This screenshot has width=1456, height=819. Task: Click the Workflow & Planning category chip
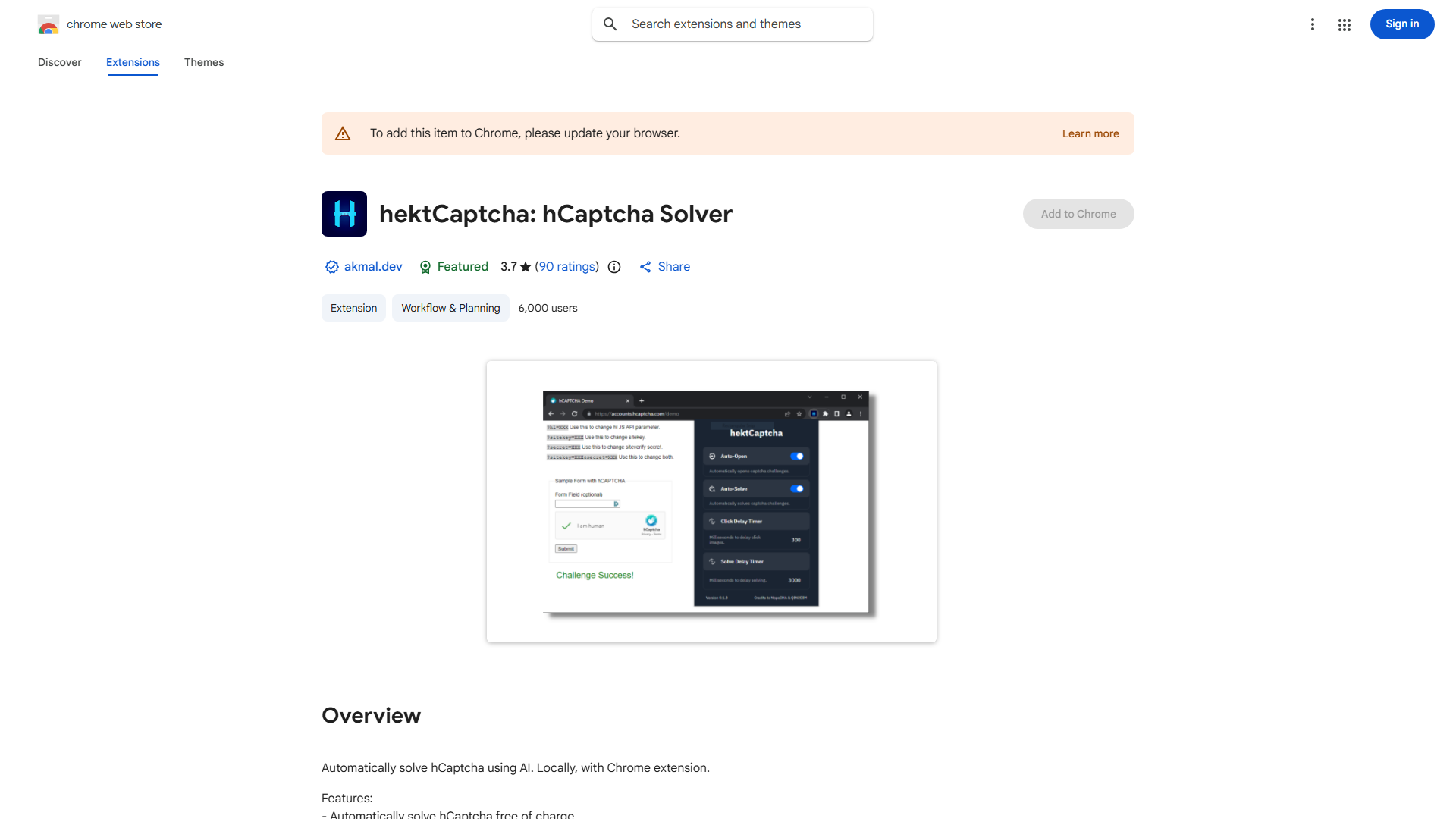(x=450, y=308)
